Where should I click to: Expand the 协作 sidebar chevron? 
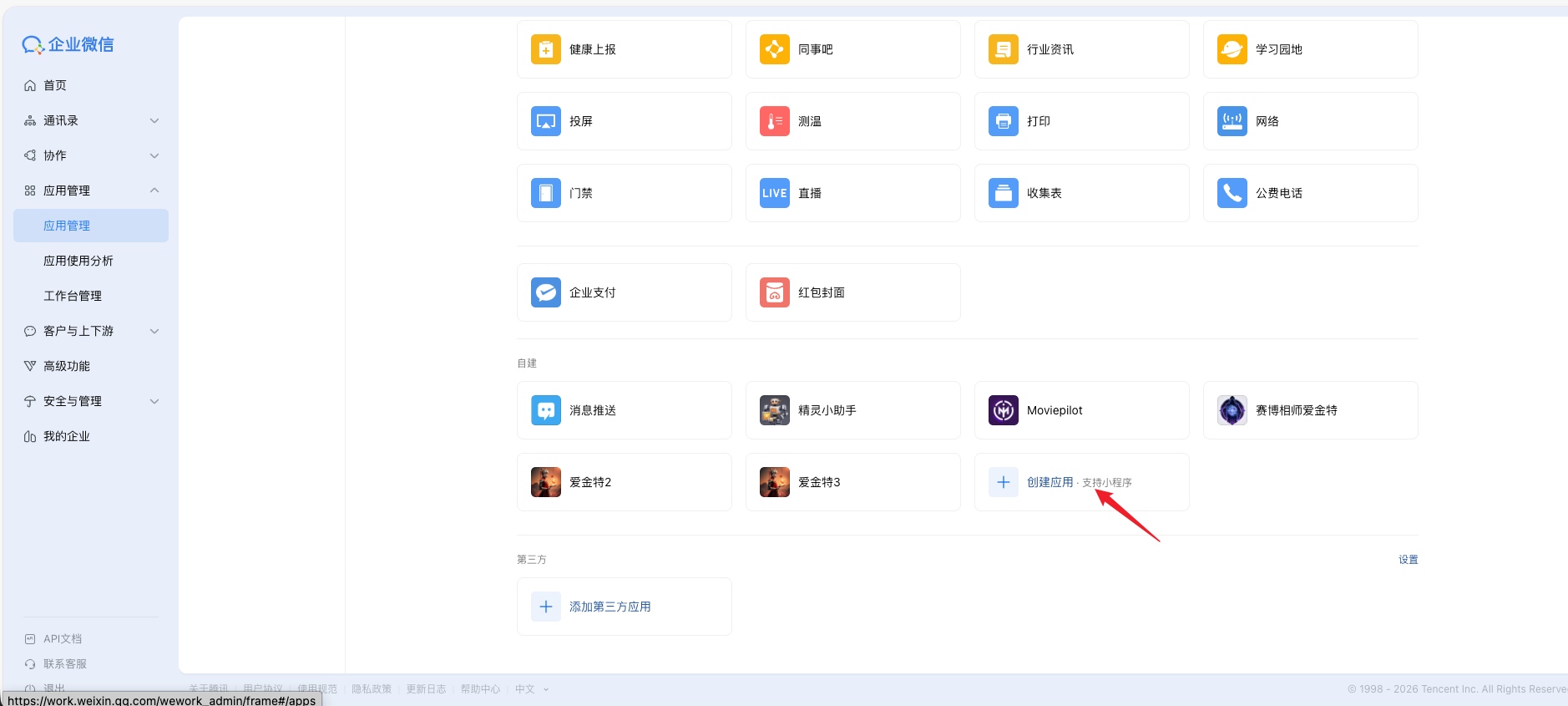154,156
